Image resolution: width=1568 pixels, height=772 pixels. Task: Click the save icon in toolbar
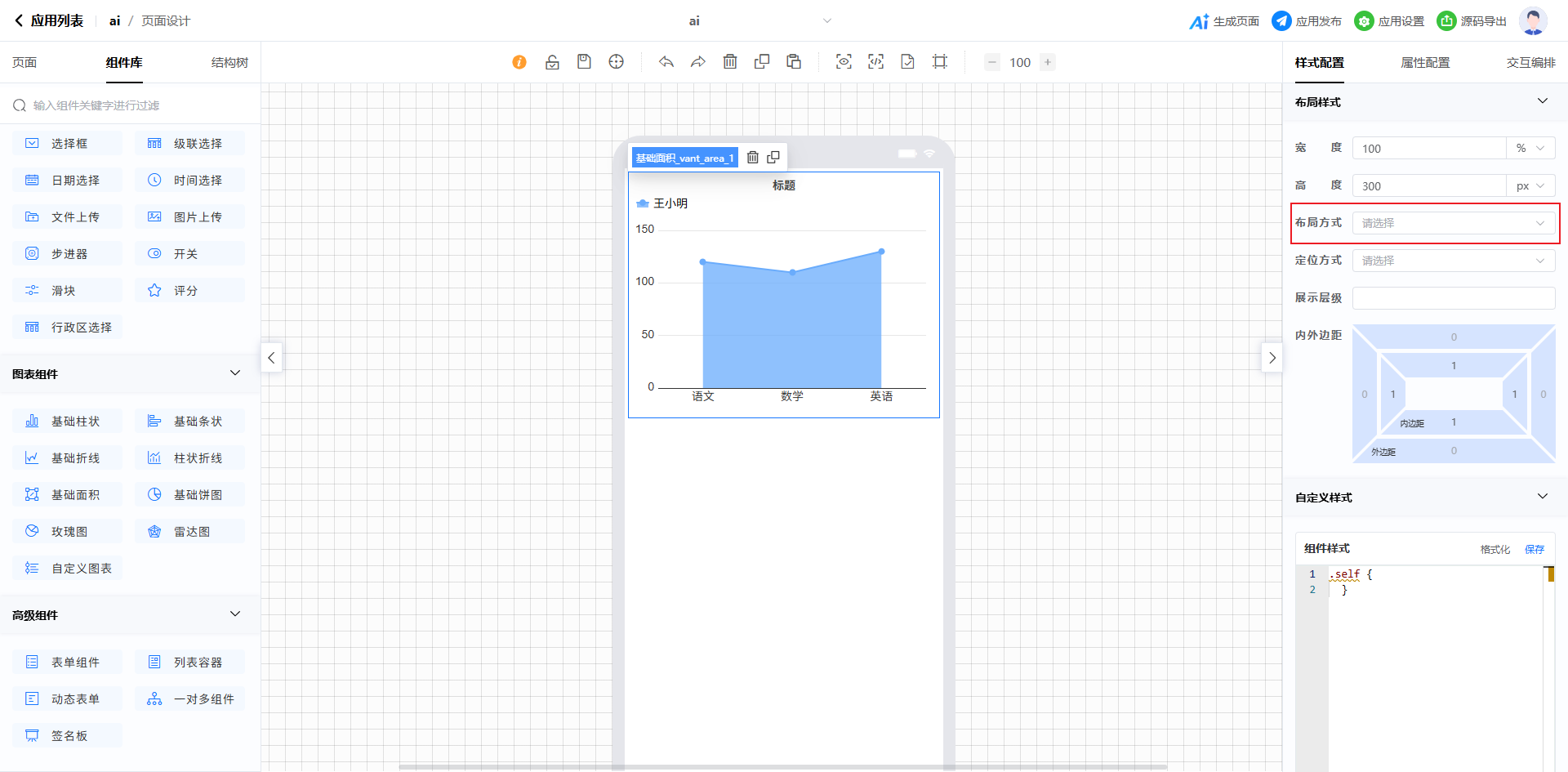[584, 62]
